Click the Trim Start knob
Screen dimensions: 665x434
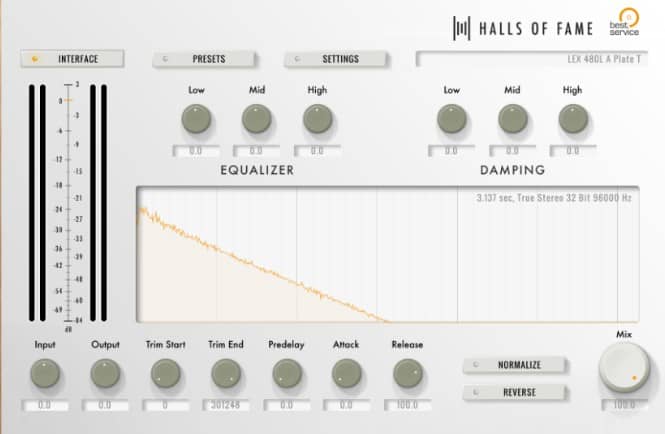point(166,374)
